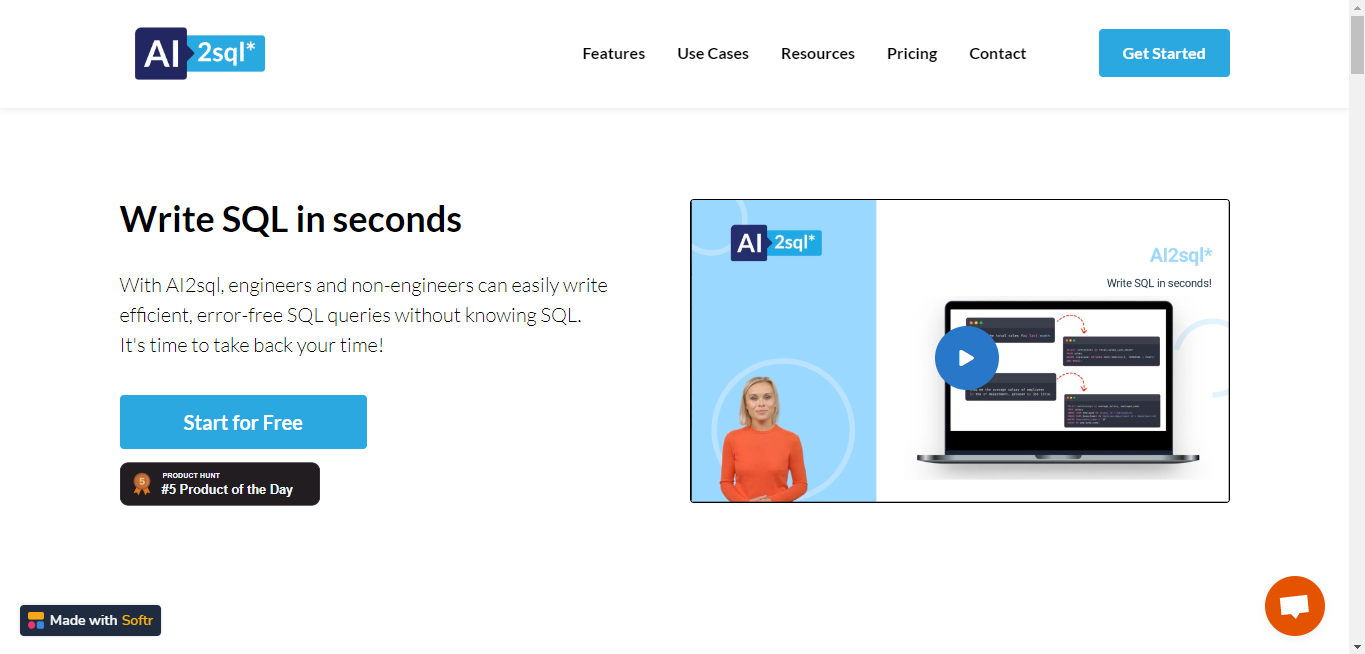1365x654 pixels.
Task: Click the AI2sql logo inside the video
Action: click(x=776, y=243)
